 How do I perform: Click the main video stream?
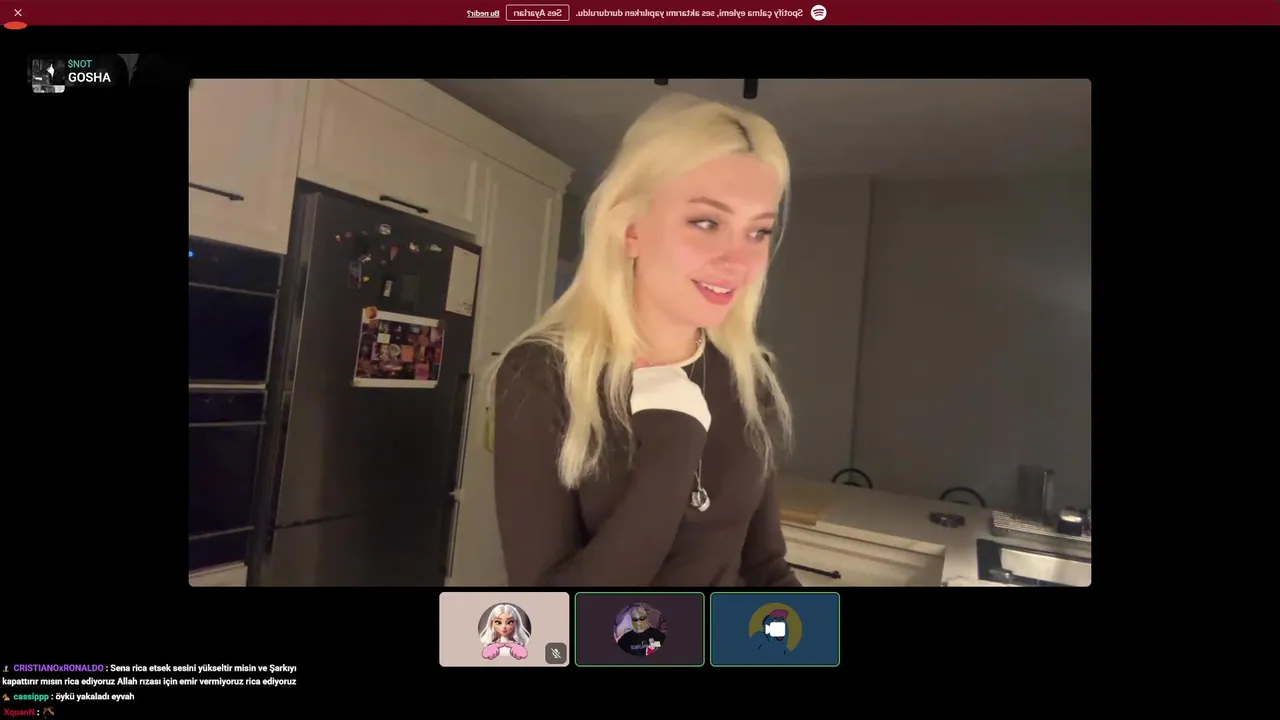click(640, 332)
